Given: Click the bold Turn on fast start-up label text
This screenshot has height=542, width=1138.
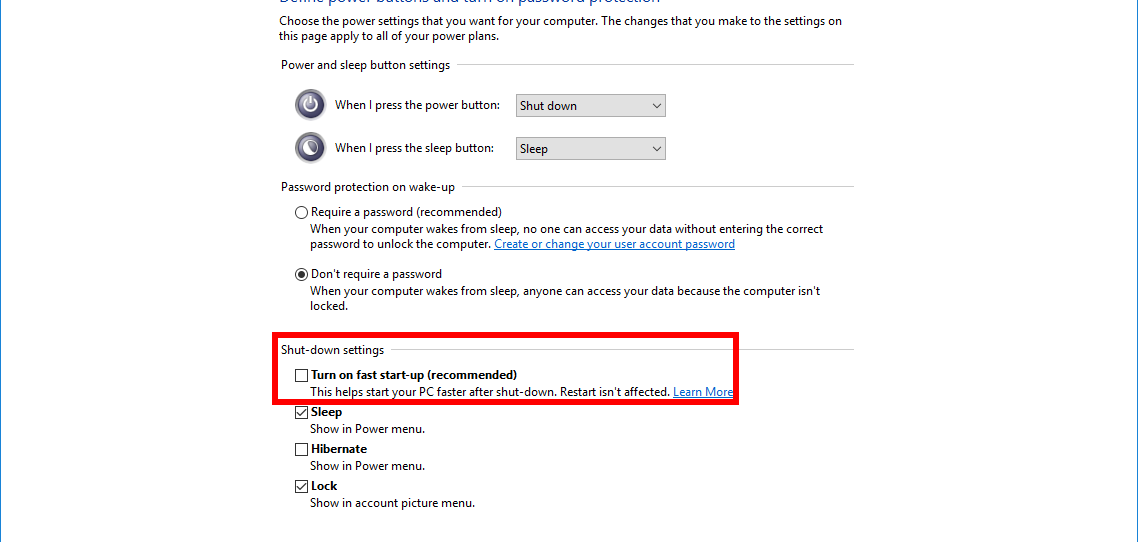Looking at the screenshot, I should [414, 375].
